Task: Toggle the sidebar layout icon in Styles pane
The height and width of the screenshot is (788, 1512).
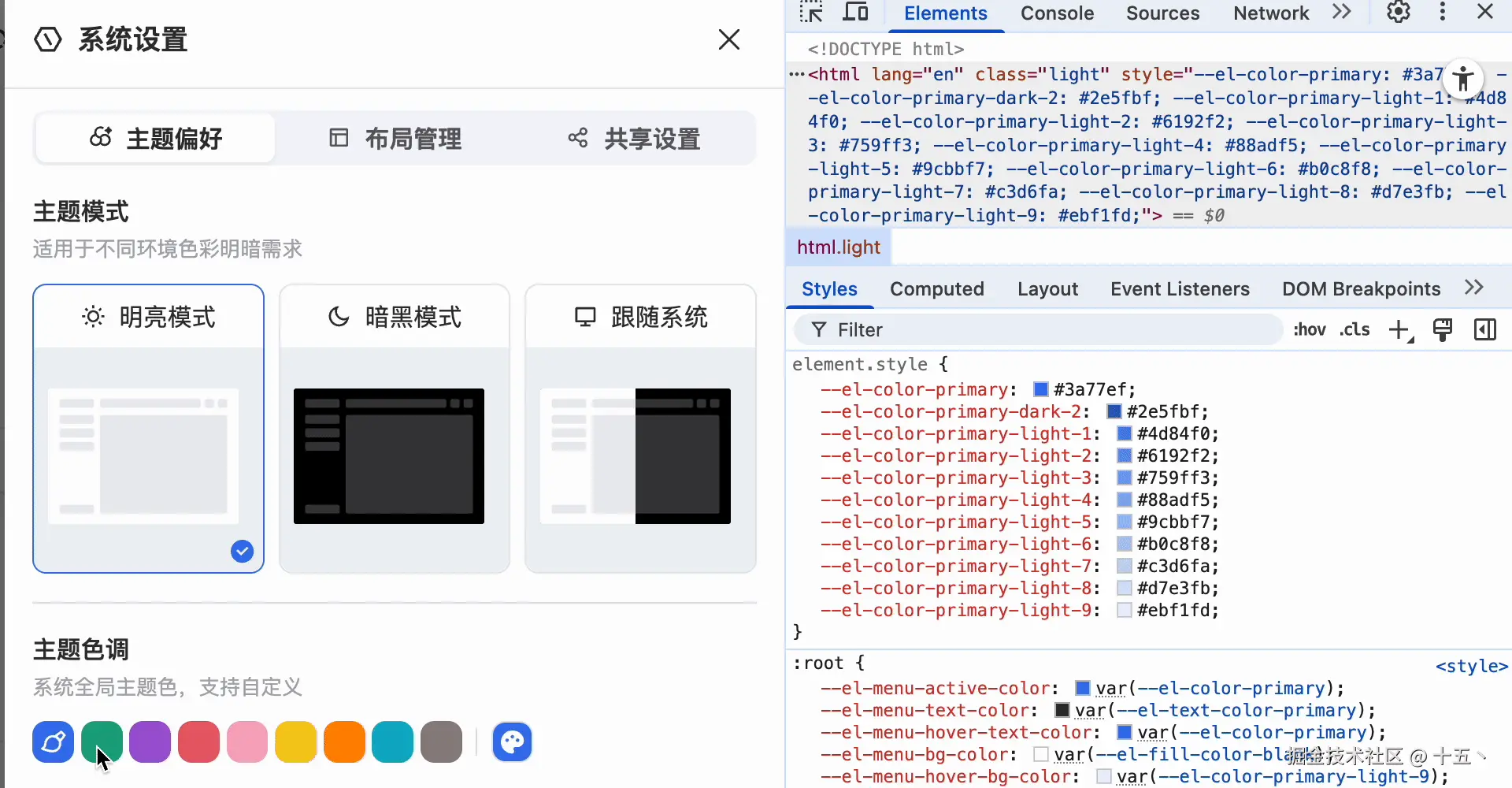Action: [1484, 329]
